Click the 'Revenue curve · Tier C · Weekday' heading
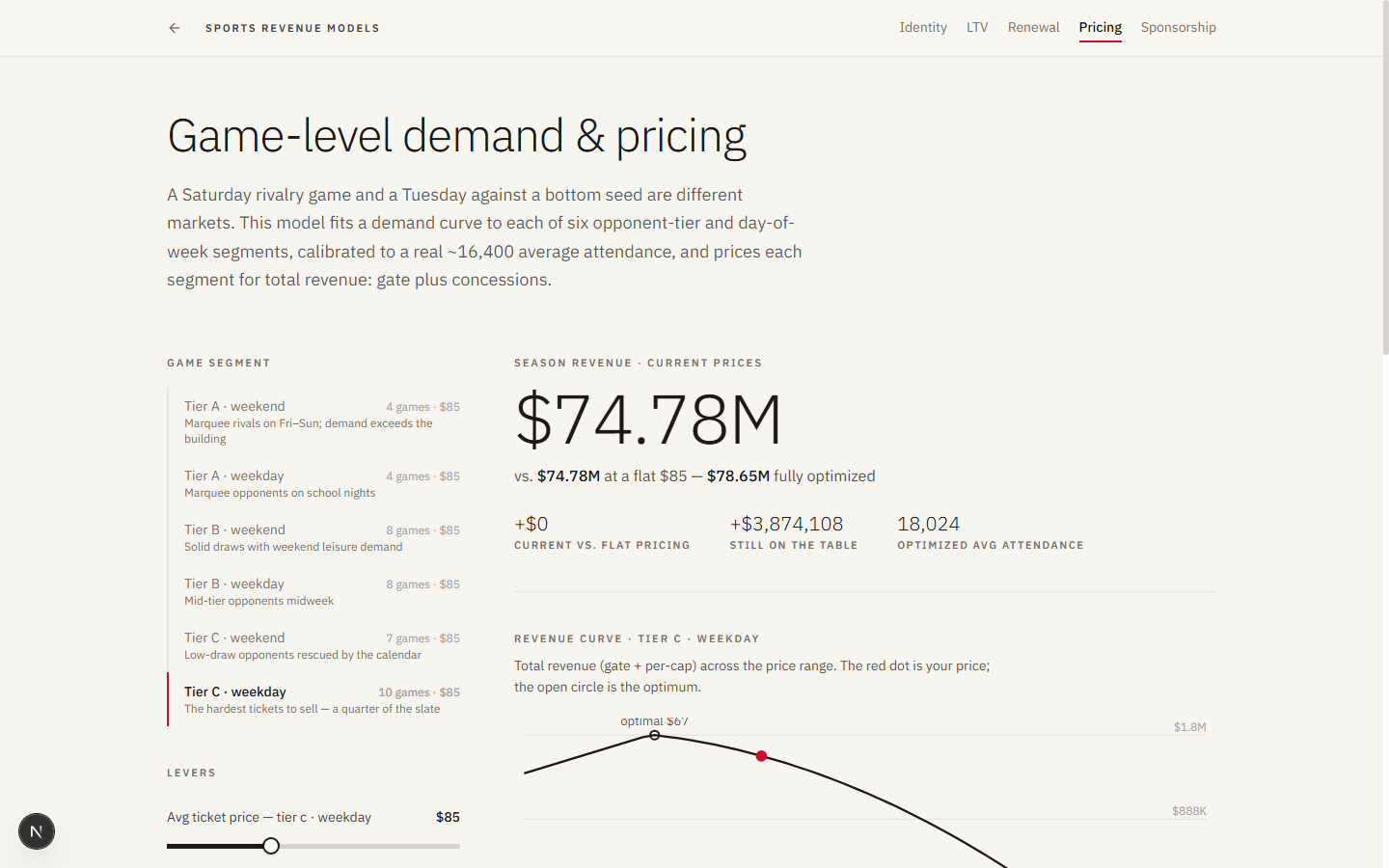Image resolution: width=1389 pixels, height=868 pixels. pyautogui.click(x=637, y=638)
